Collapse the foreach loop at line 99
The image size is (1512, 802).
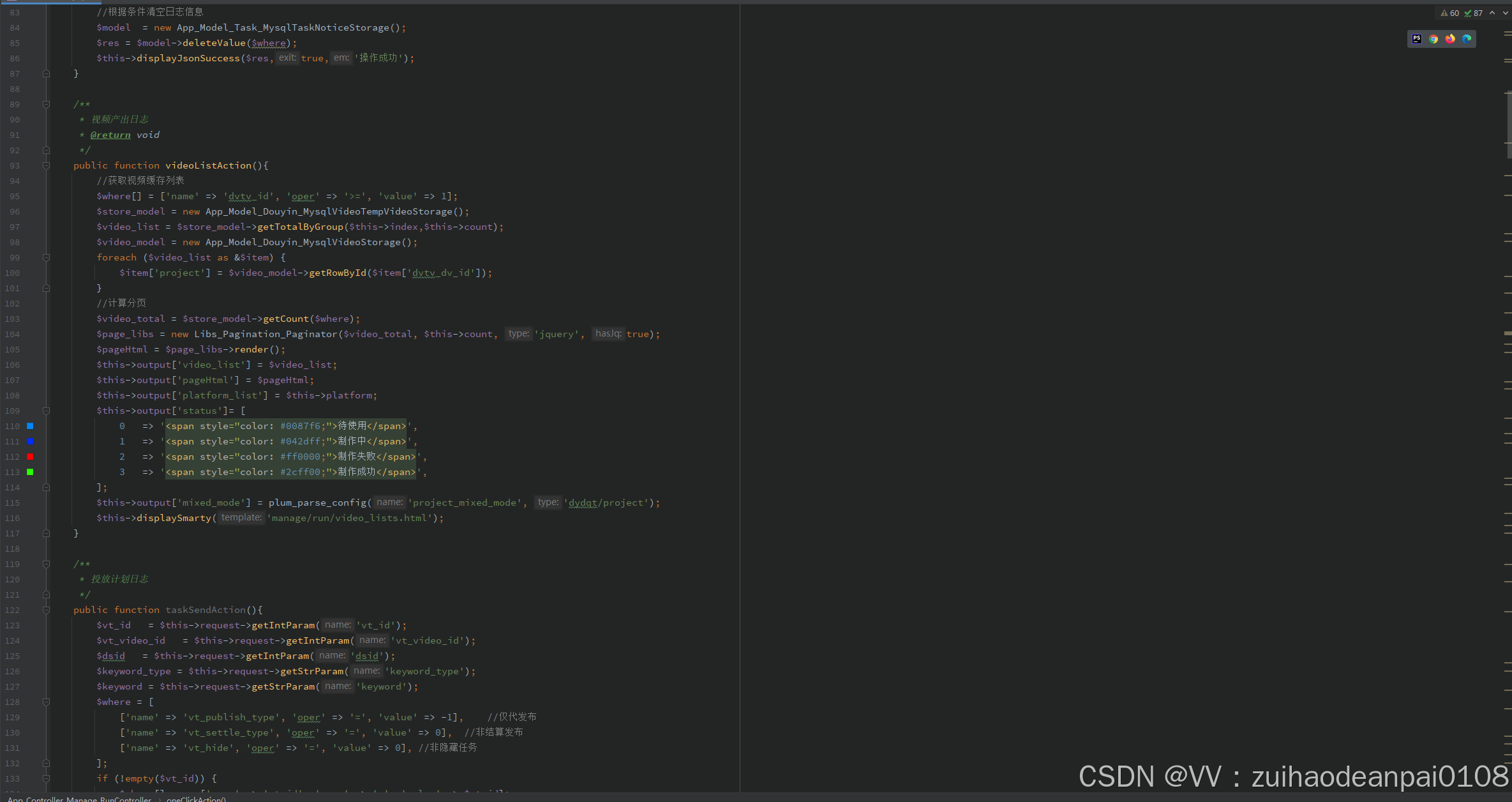46,257
